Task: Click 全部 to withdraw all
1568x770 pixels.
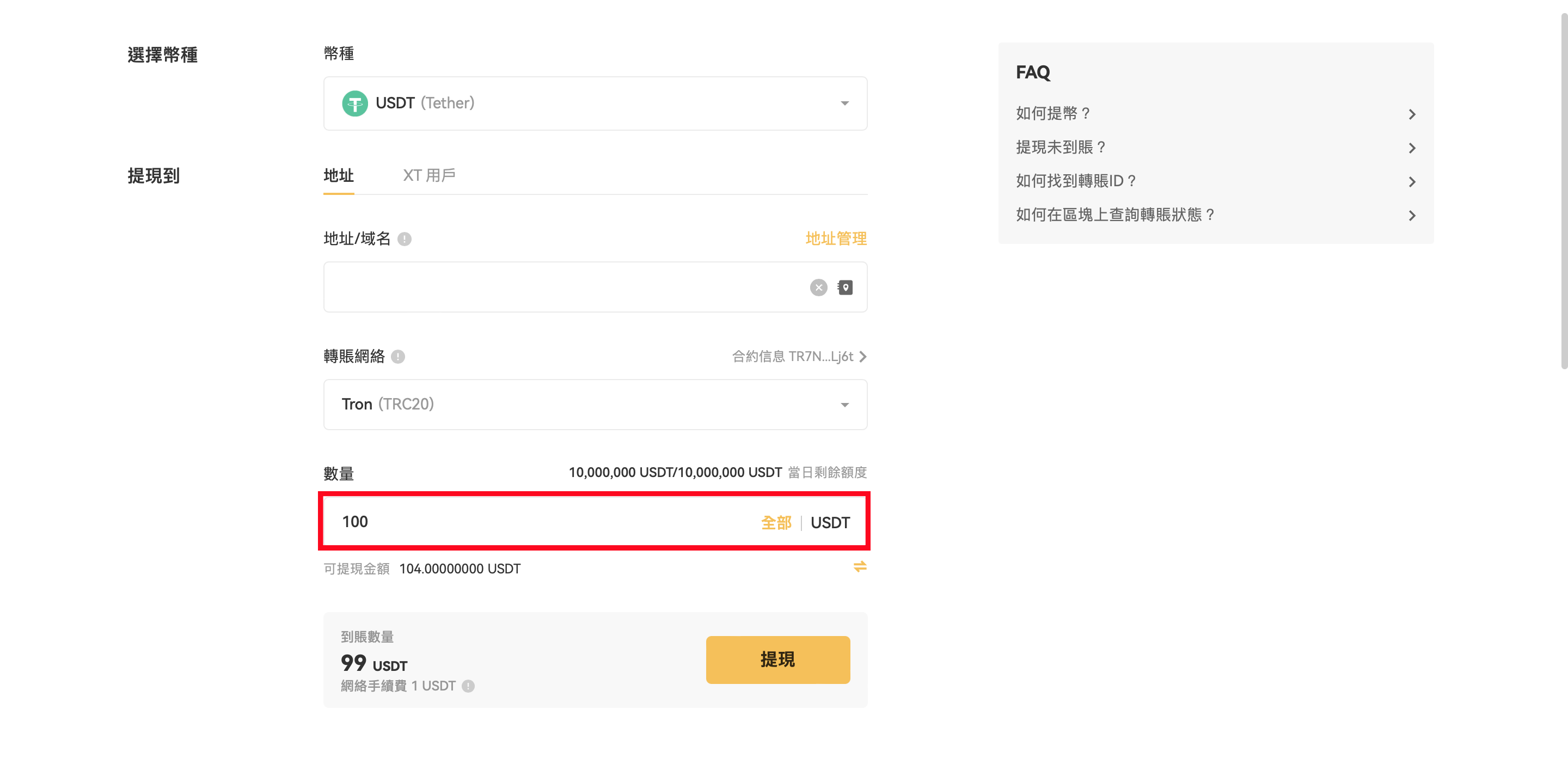Action: click(x=776, y=523)
